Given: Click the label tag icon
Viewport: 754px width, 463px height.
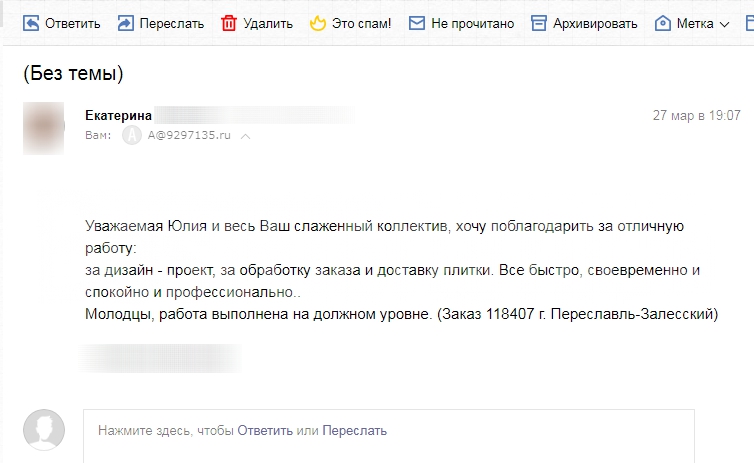Looking at the screenshot, I should (x=663, y=23).
